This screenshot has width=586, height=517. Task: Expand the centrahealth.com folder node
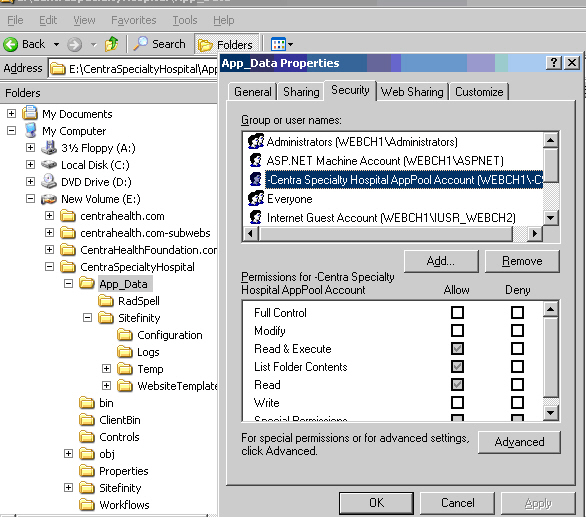(x=49, y=215)
